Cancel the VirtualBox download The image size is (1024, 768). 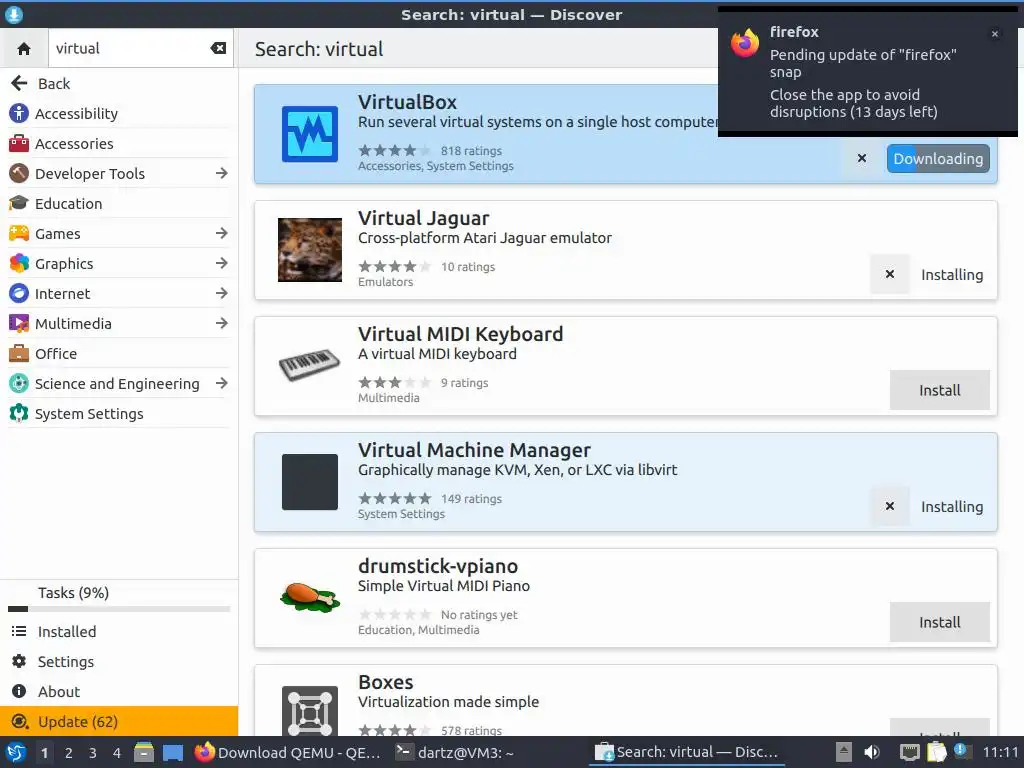[x=862, y=159]
